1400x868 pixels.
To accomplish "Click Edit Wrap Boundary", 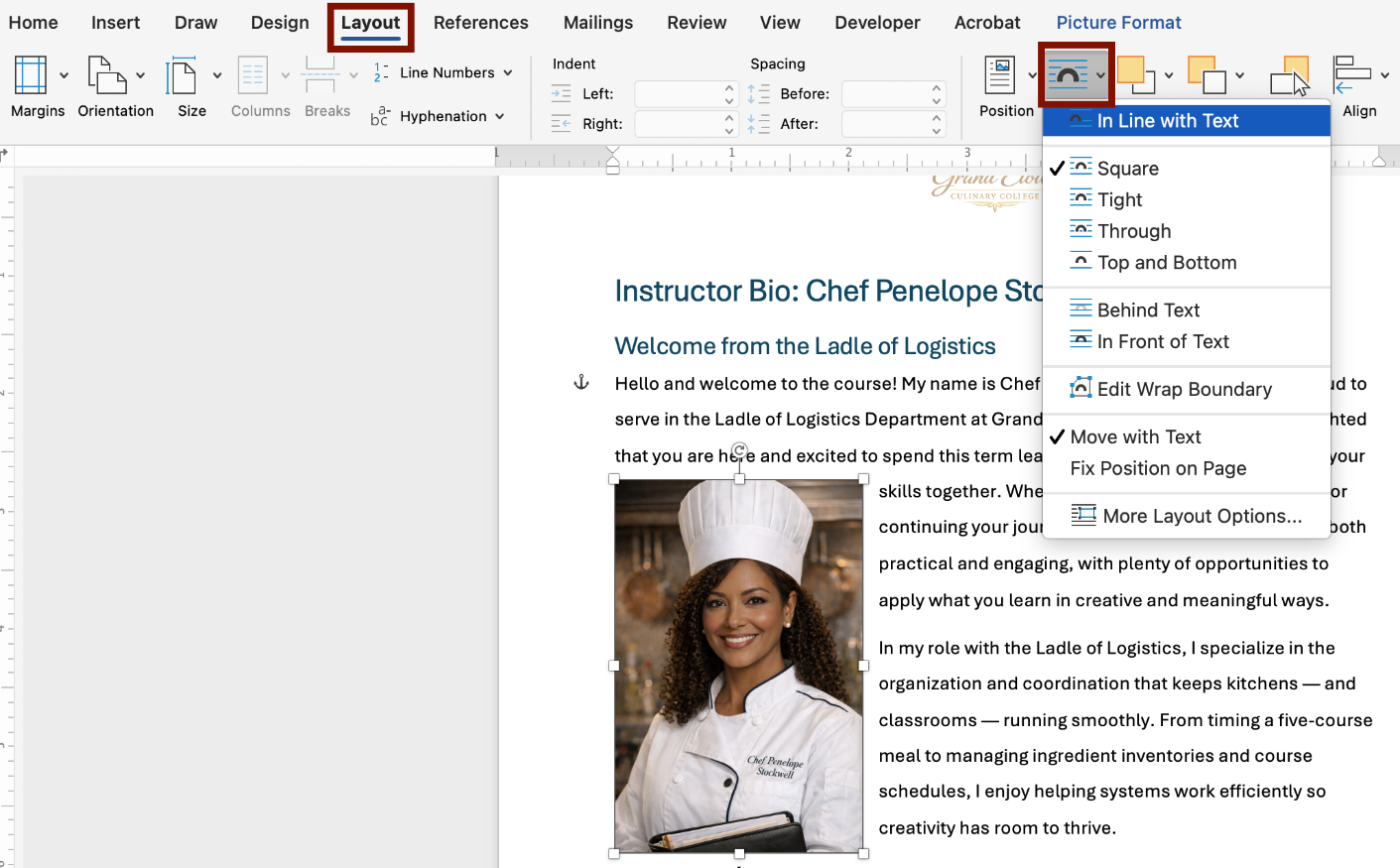I will (x=1184, y=389).
